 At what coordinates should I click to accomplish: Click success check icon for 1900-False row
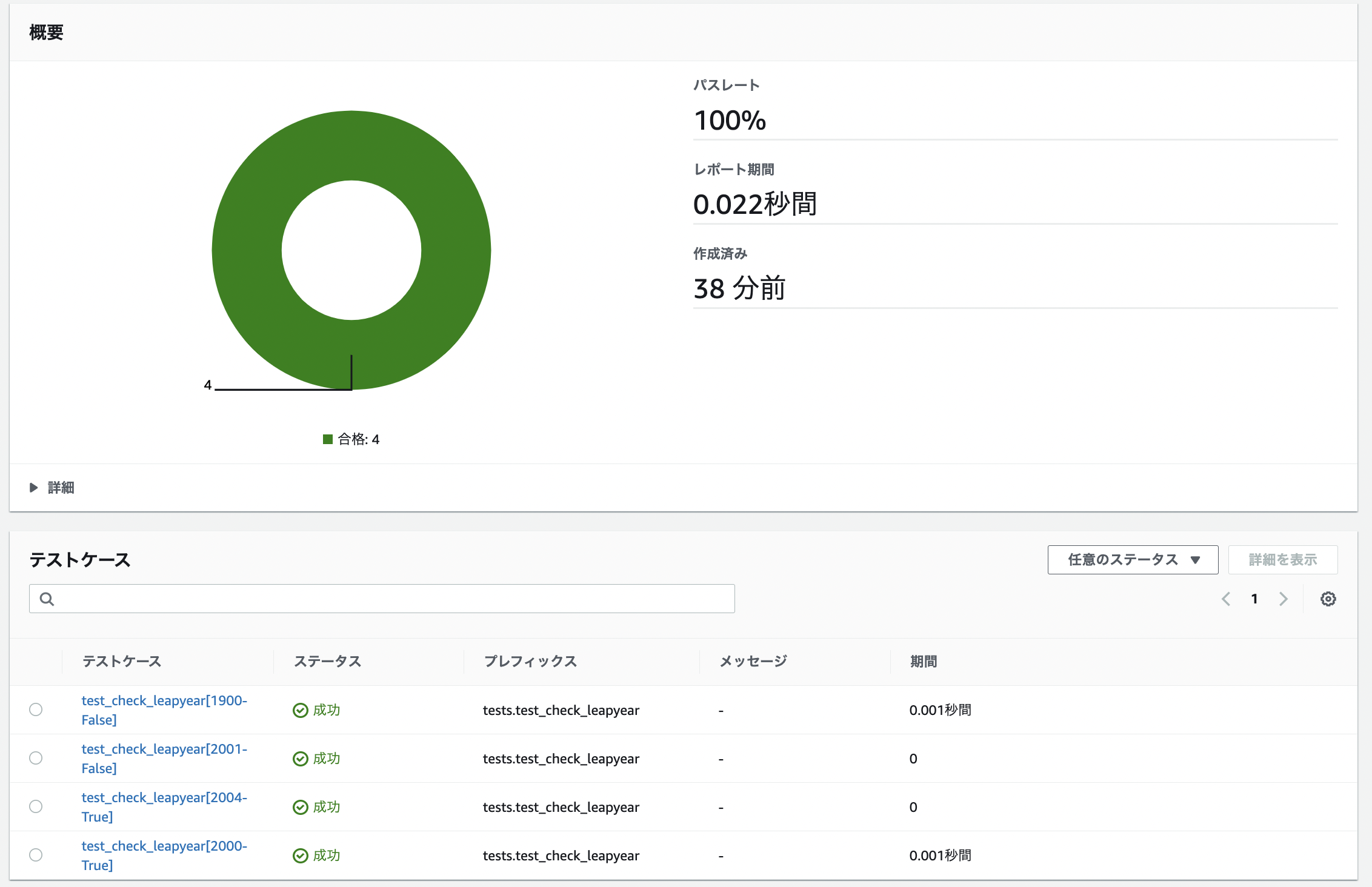click(x=300, y=710)
